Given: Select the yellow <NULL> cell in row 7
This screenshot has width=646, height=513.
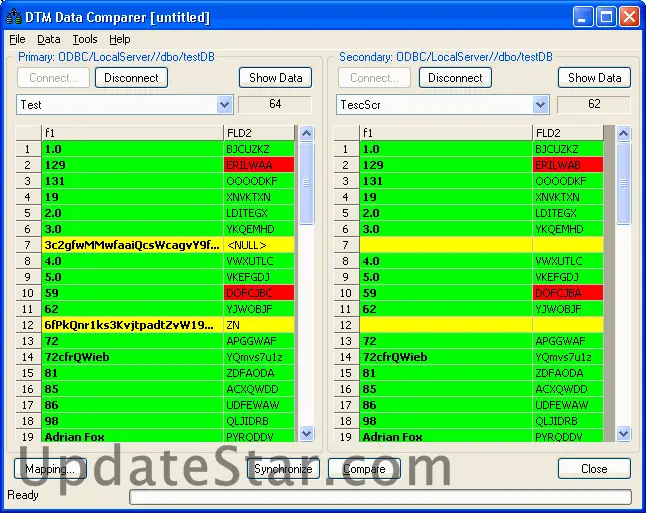Looking at the screenshot, I should [x=259, y=245].
